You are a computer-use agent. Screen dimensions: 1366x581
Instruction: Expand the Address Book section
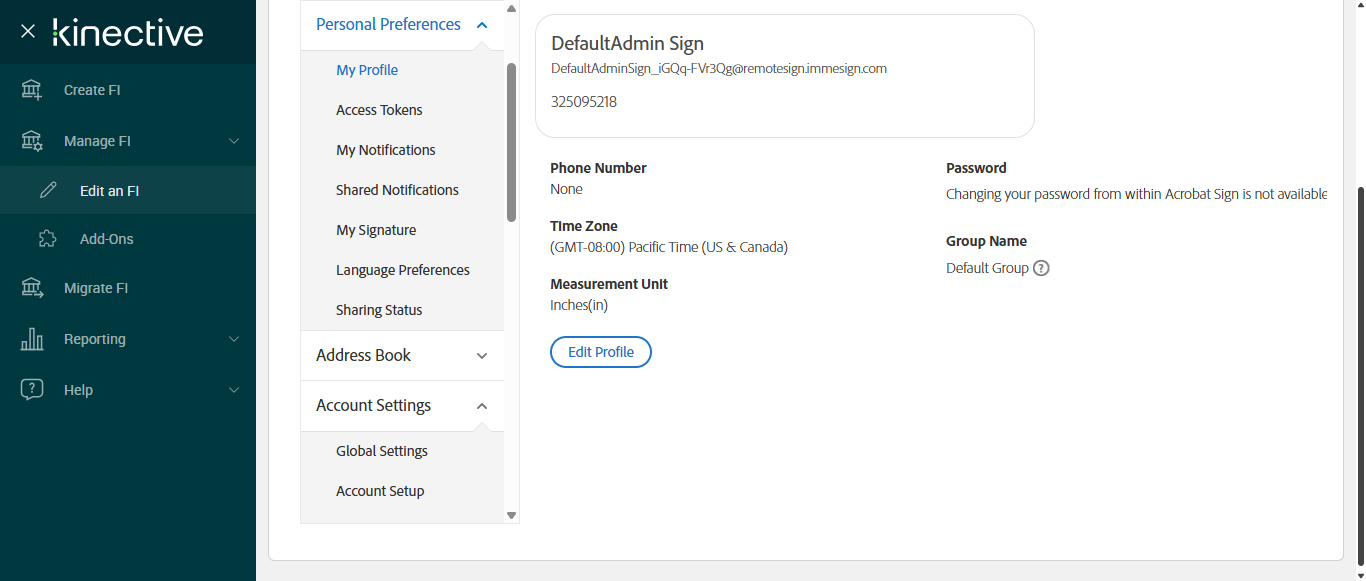pos(482,356)
